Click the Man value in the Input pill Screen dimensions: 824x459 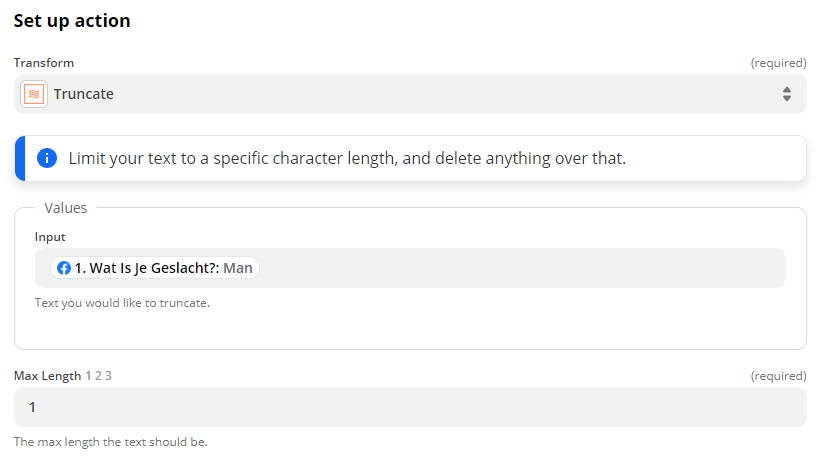(238, 268)
